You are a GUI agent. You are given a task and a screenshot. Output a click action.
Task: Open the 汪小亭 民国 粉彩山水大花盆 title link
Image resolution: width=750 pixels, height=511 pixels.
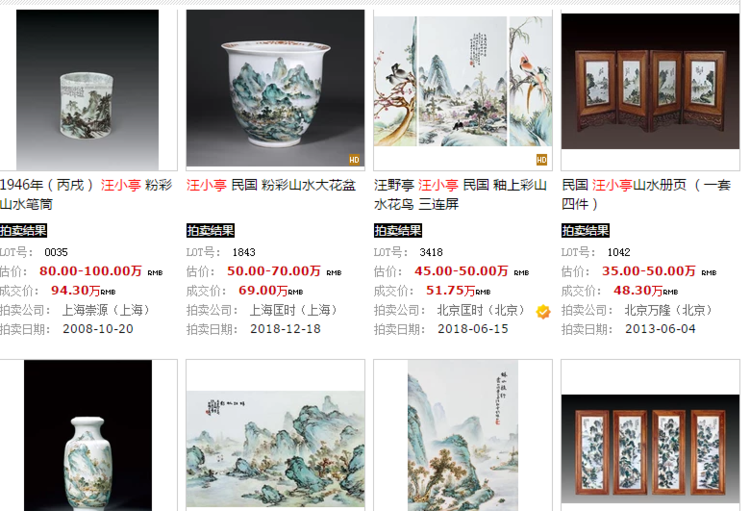(271, 185)
